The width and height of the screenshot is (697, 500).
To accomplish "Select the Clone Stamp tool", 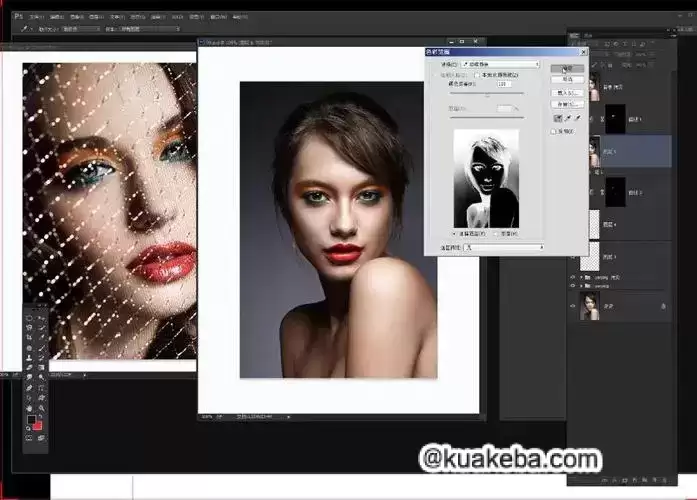I will click(x=29, y=357).
